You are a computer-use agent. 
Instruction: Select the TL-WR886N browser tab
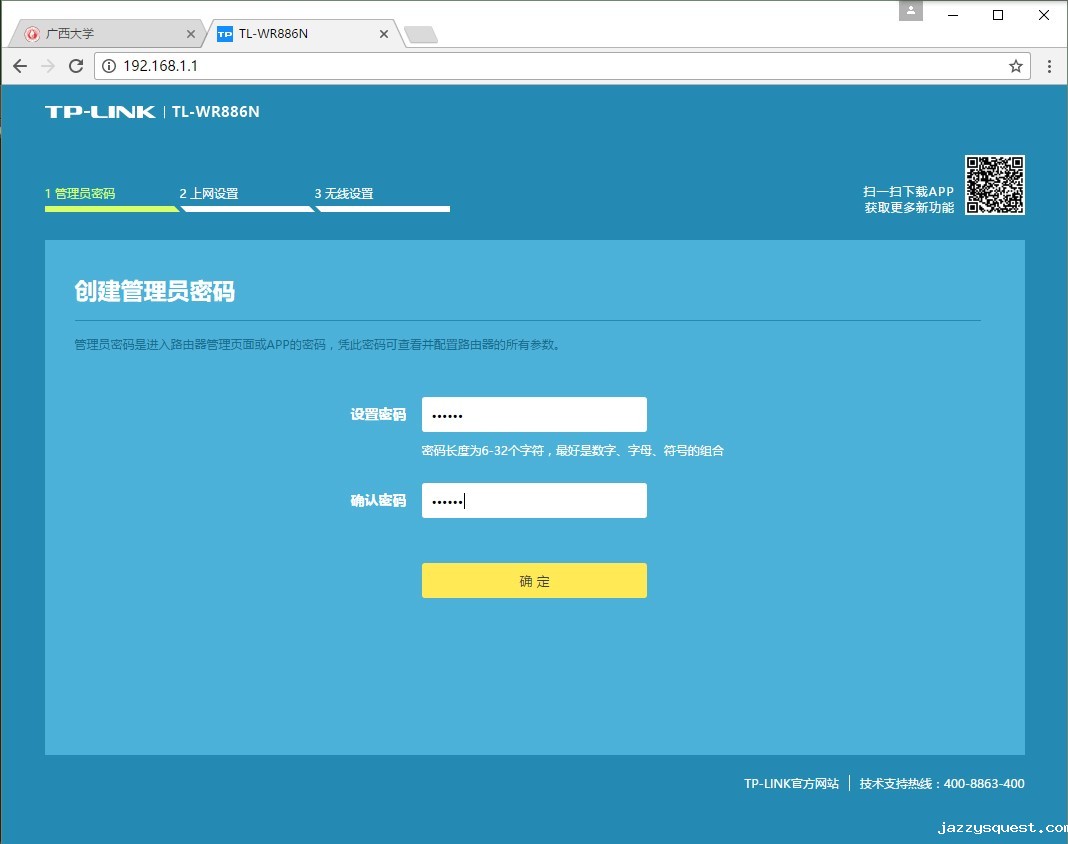(x=295, y=34)
